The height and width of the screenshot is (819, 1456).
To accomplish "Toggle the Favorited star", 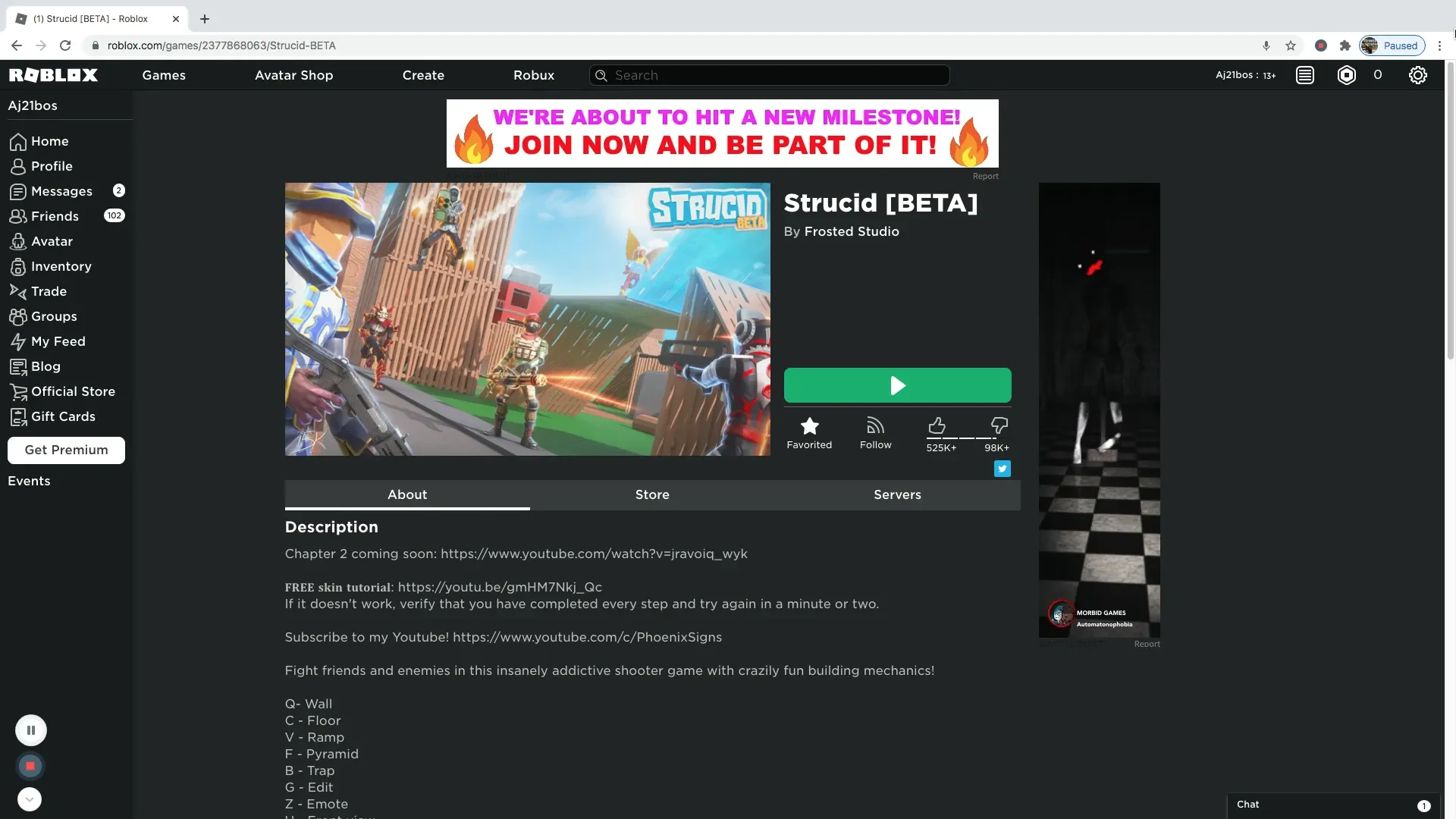I will pyautogui.click(x=809, y=426).
